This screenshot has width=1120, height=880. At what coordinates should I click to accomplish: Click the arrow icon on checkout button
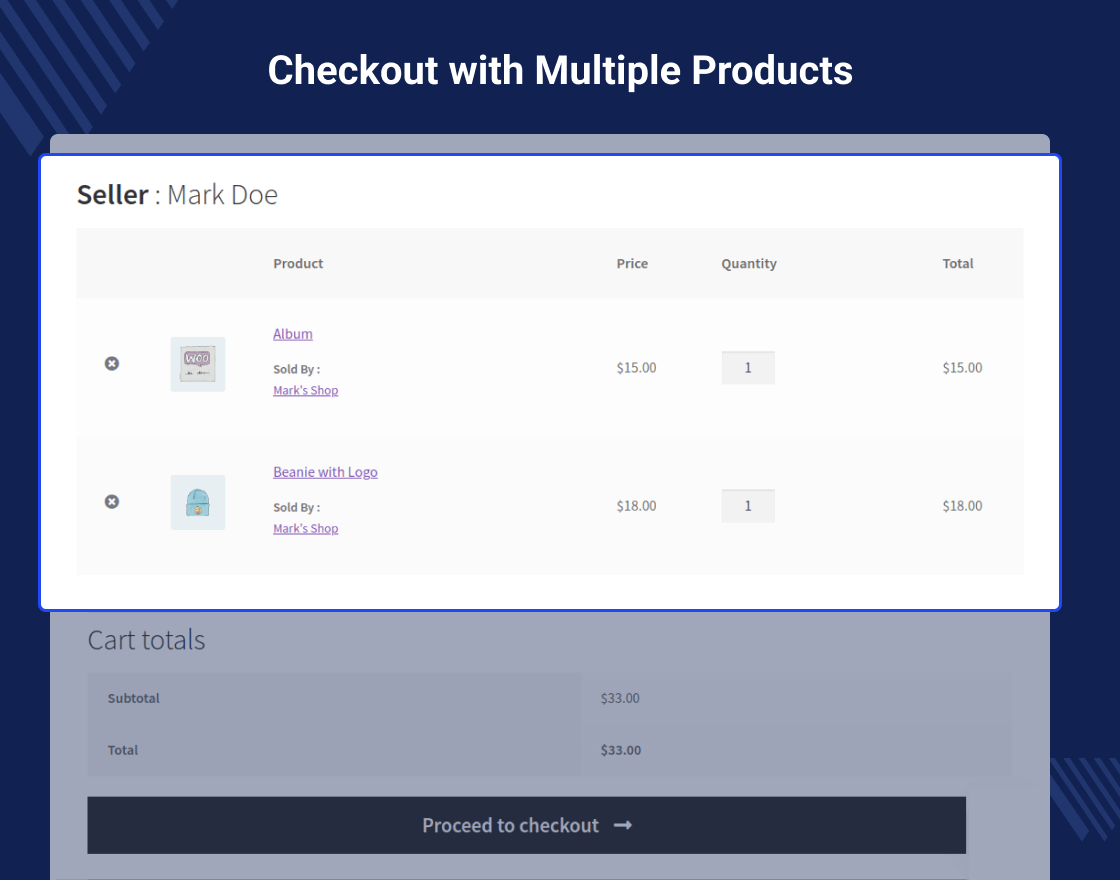click(623, 825)
